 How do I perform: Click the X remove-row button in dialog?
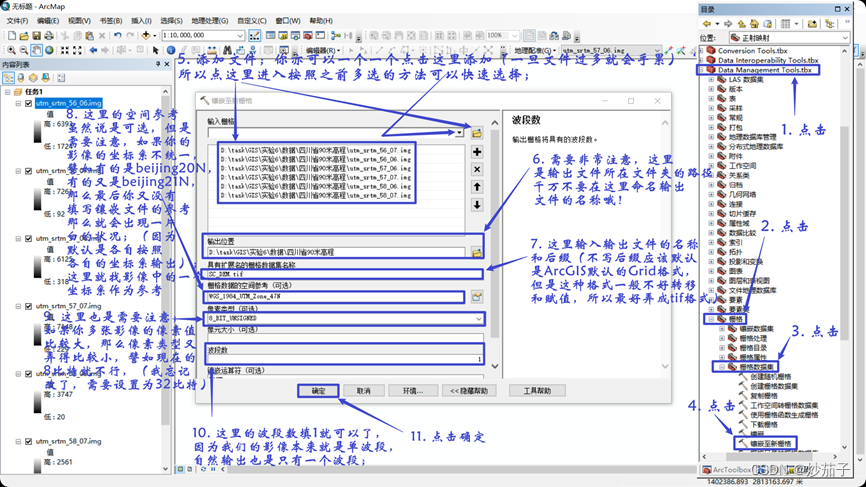click(x=477, y=170)
